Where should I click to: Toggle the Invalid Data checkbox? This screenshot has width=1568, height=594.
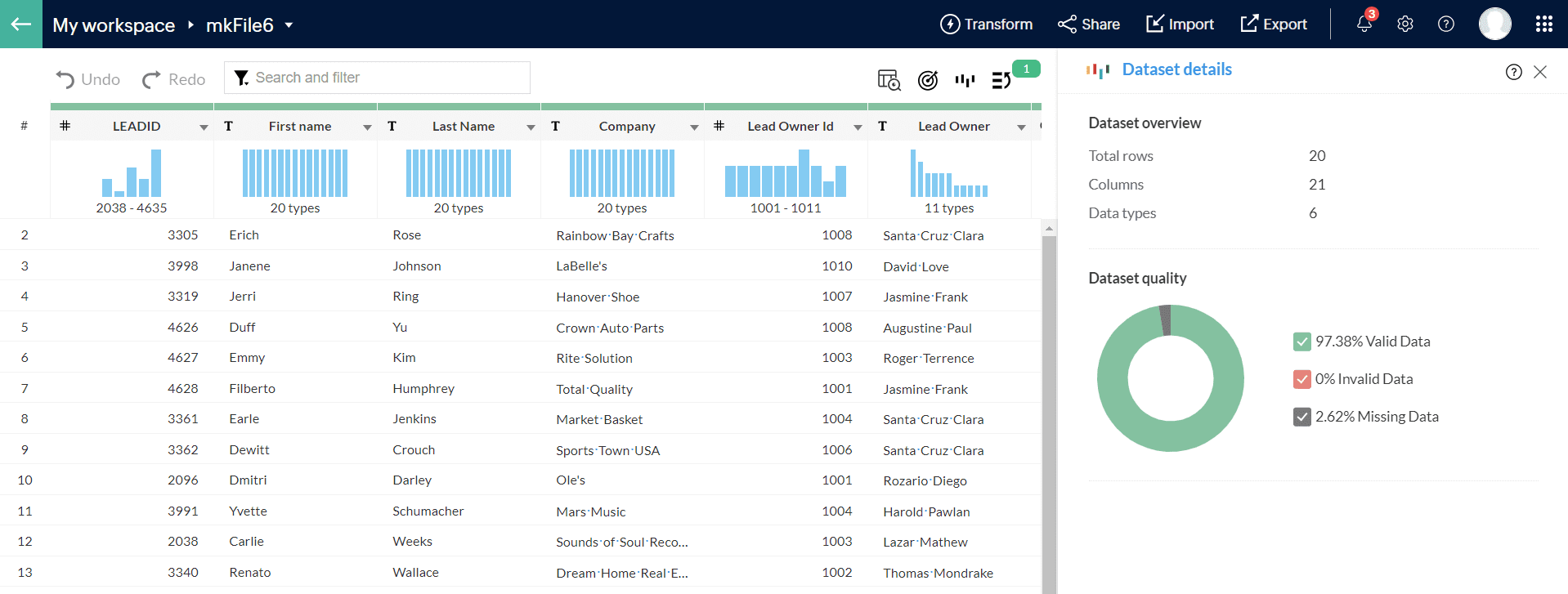click(1302, 379)
